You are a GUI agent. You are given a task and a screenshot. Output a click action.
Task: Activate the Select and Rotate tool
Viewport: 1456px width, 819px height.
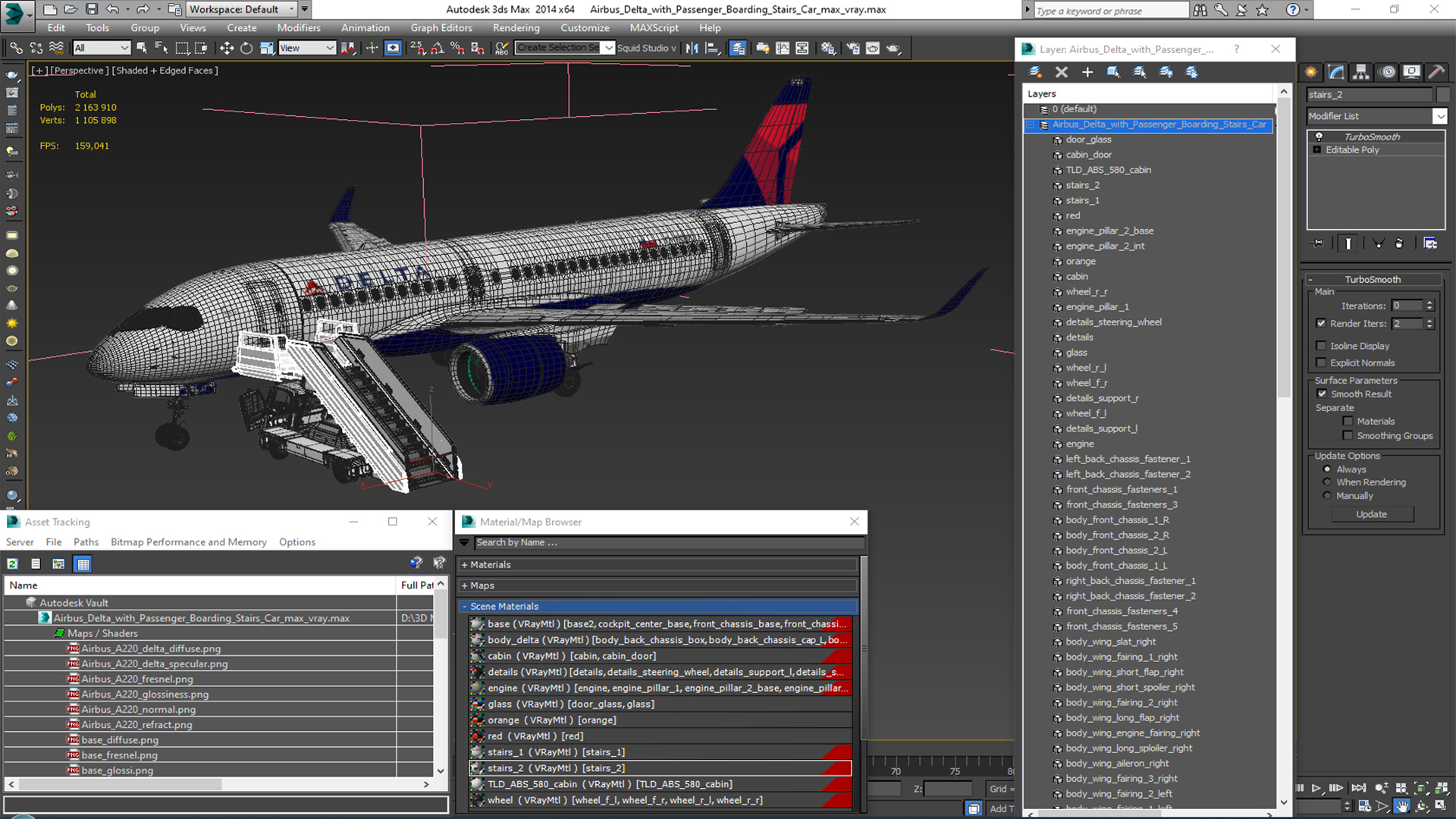coord(246,48)
